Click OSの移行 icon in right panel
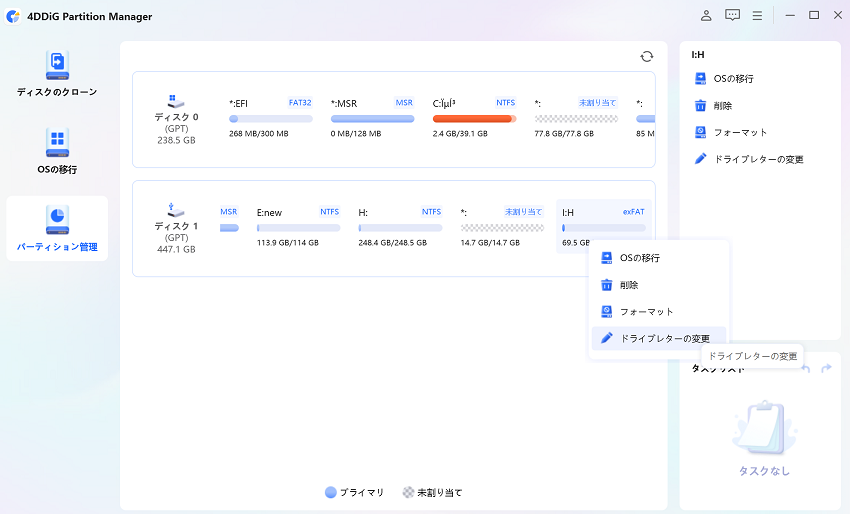This screenshot has height=514, width=850. coord(700,79)
